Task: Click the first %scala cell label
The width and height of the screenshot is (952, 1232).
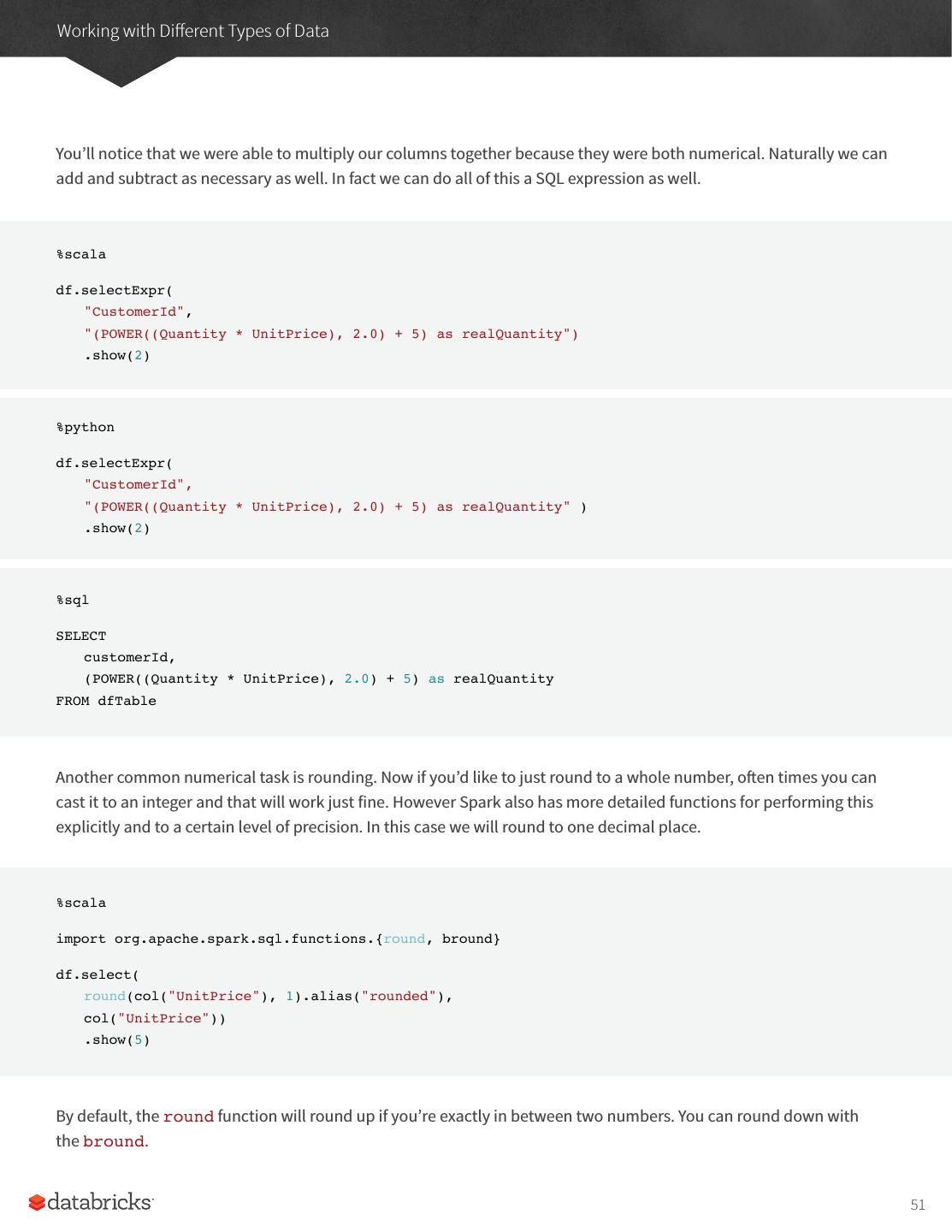Action: [81, 254]
